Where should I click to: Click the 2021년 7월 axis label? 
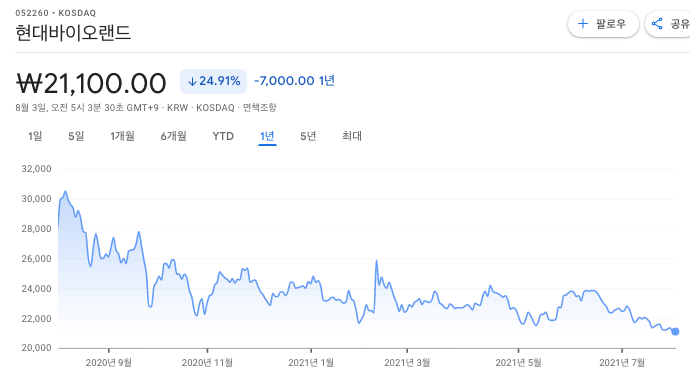click(x=622, y=362)
